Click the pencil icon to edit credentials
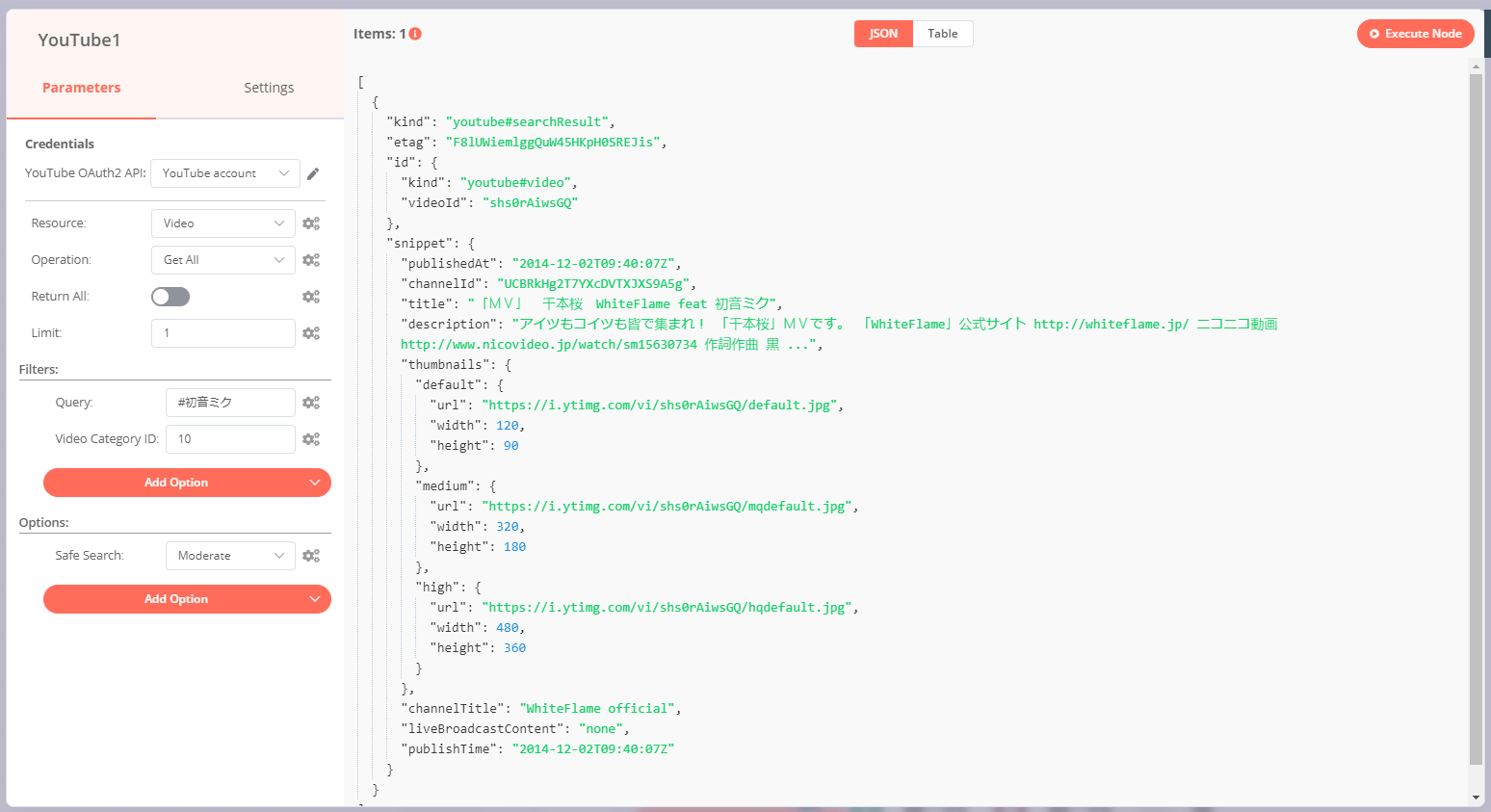 [313, 174]
